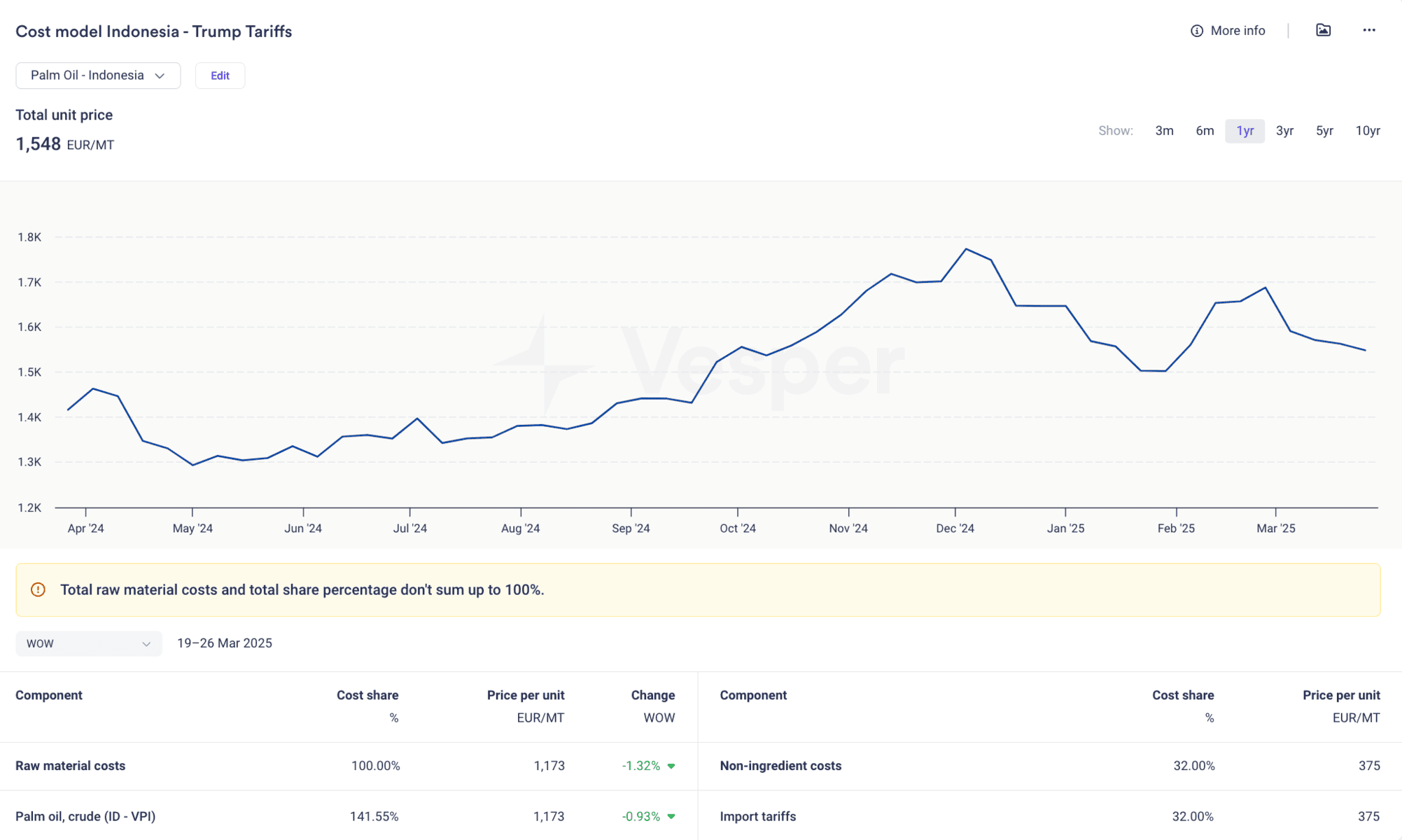Switch chart range to 3m
Screen dimensions: 1402x840
(1163, 131)
